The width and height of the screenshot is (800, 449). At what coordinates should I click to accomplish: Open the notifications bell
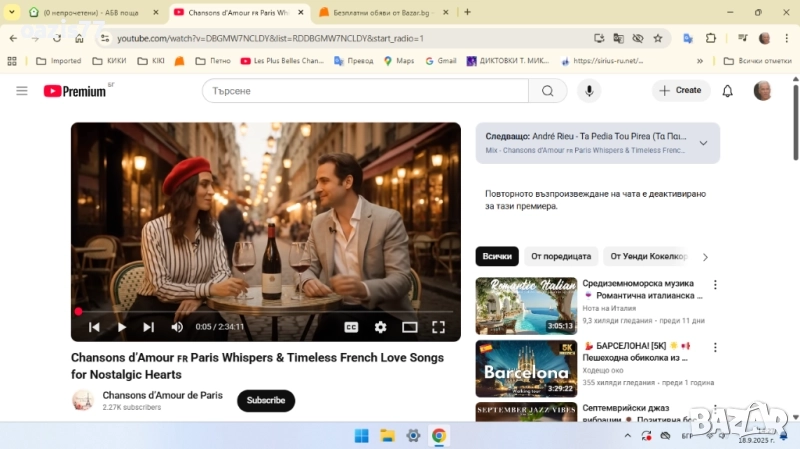coord(728,91)
